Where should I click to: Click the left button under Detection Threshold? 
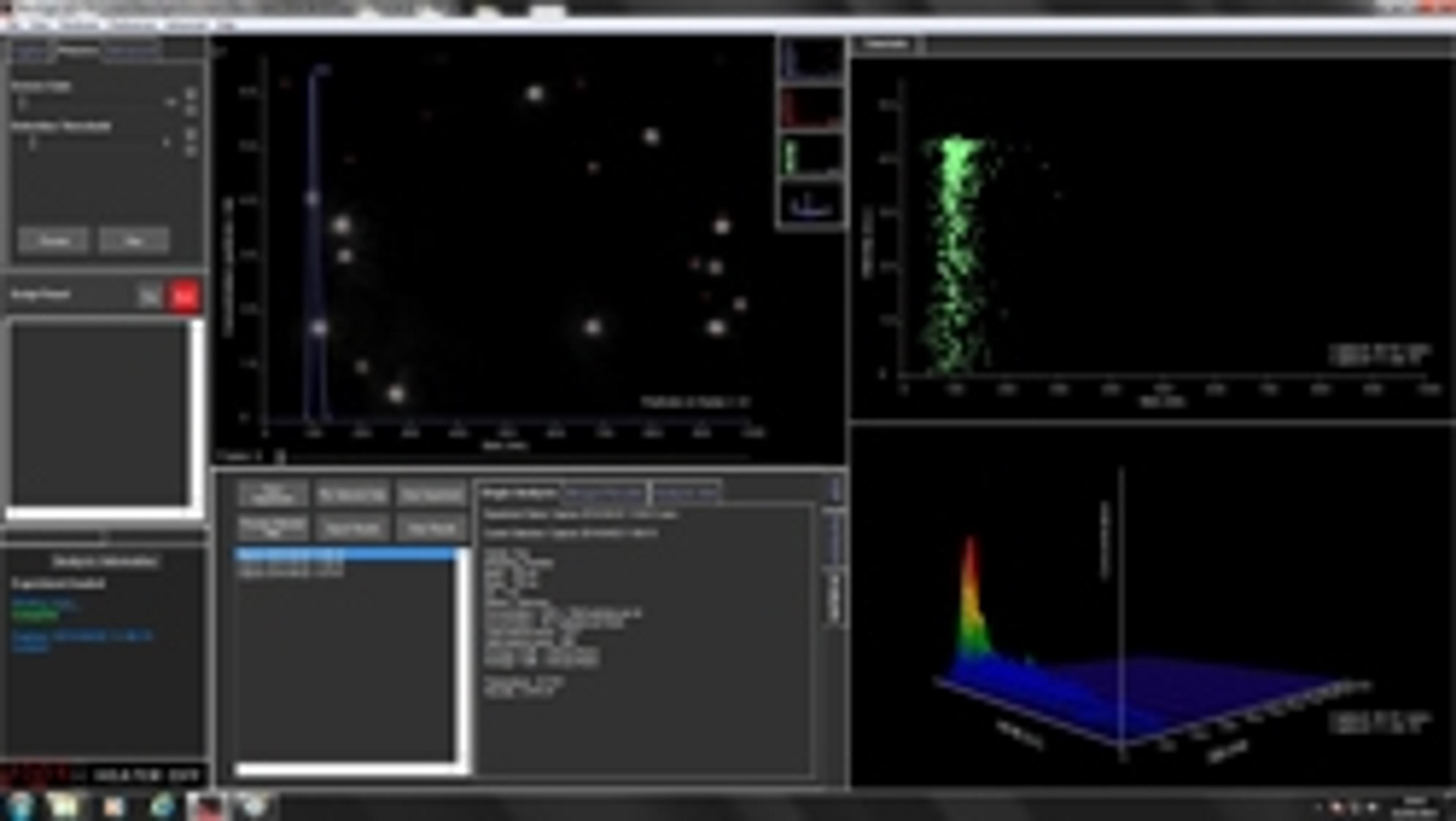(x=53, y=241)
